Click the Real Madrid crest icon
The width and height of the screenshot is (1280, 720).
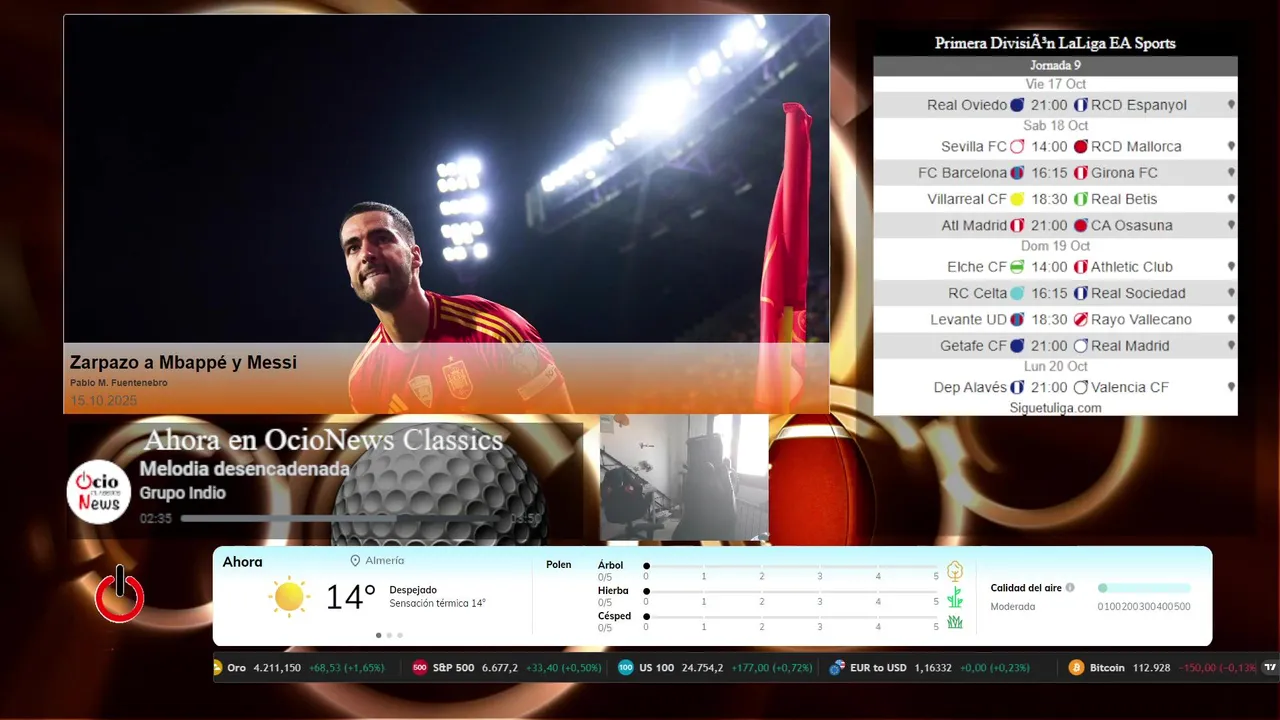pos(1081,346)
